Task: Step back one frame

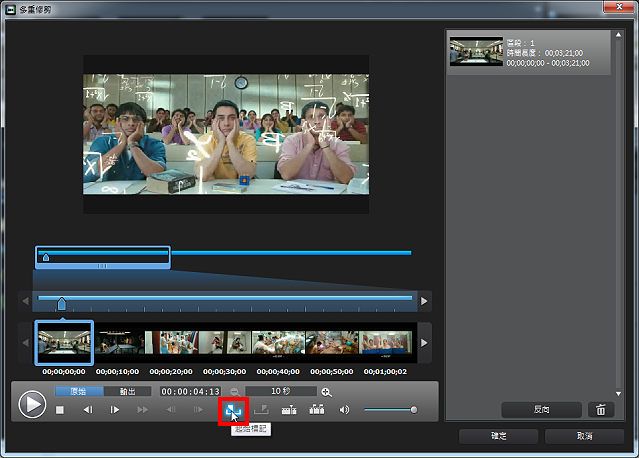Action: click(88, 410)
